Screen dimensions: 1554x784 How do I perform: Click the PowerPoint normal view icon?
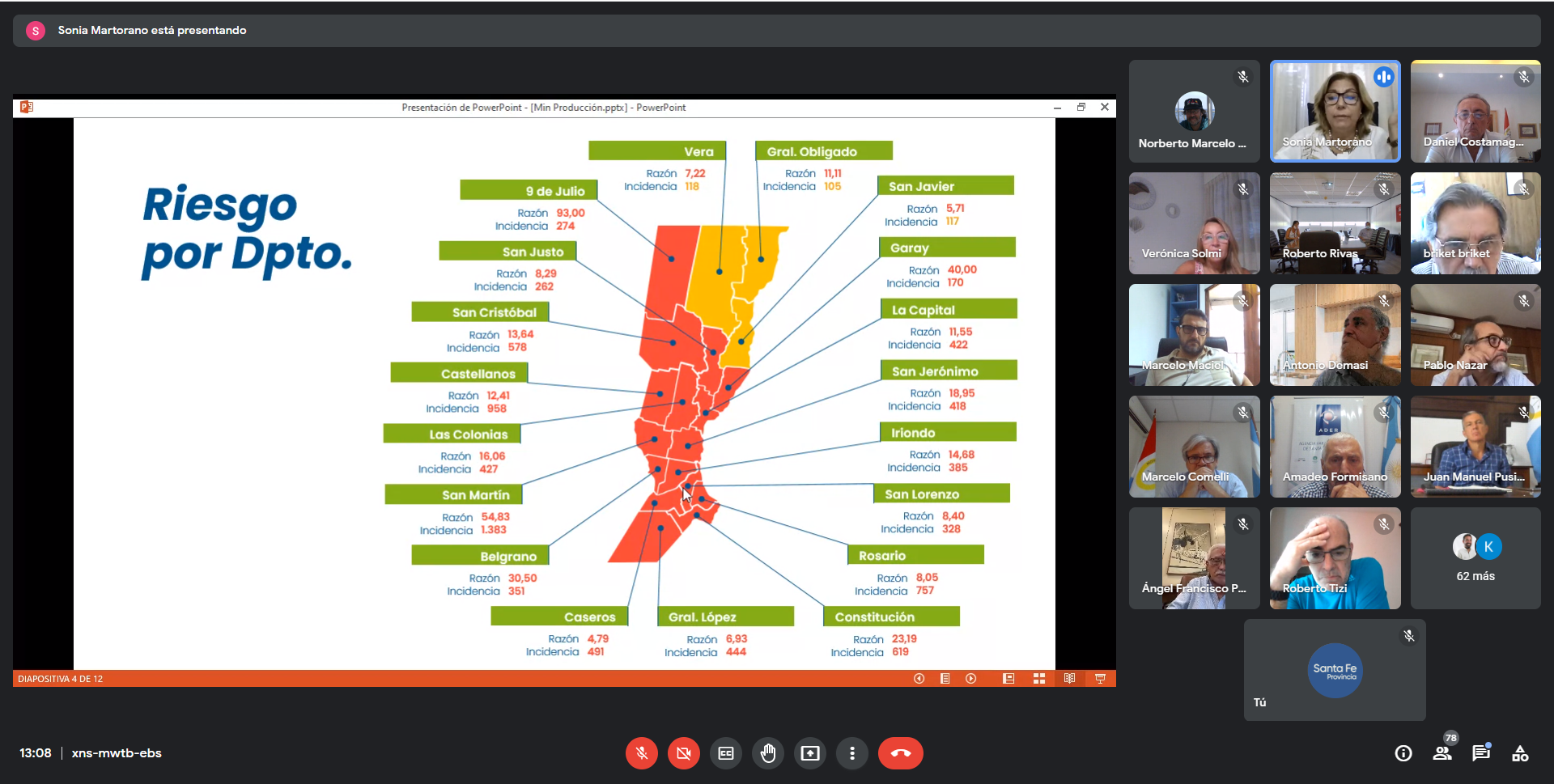click(1008, 679)
